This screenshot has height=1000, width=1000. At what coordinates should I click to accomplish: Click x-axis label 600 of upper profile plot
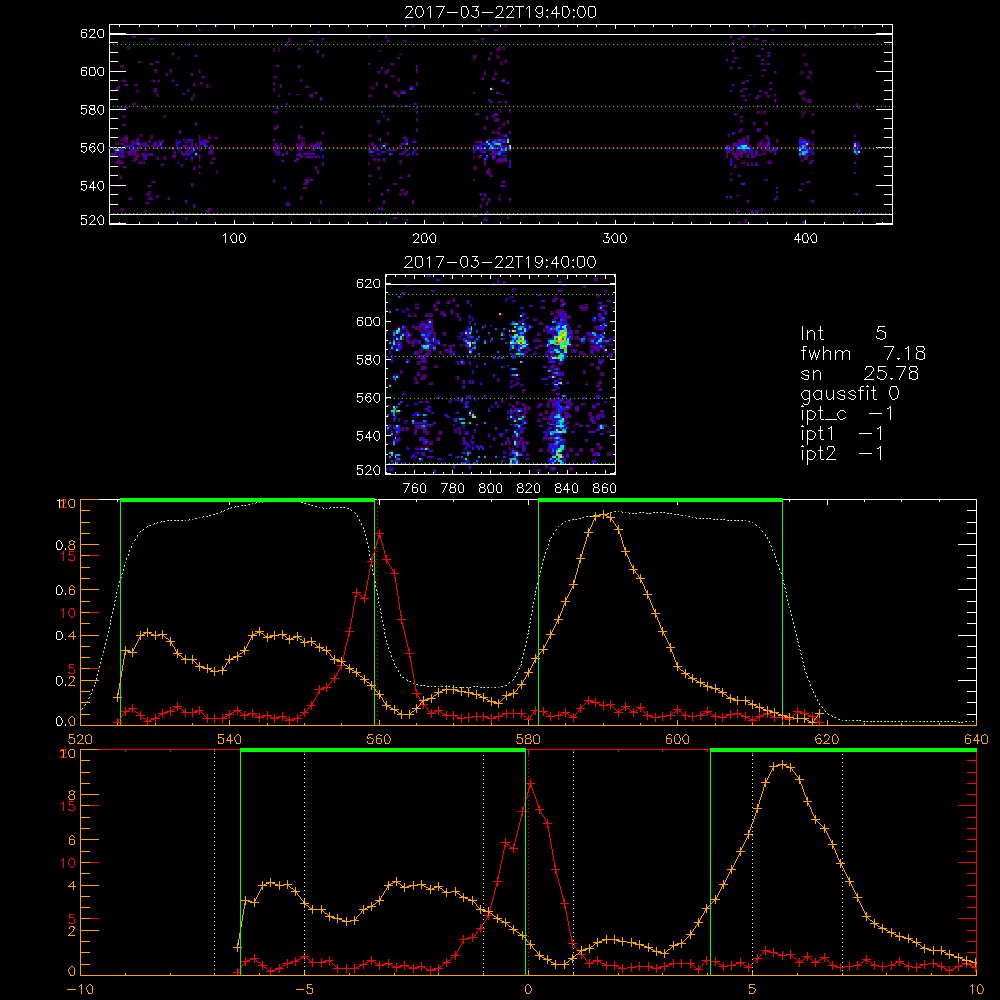[677, 739]
